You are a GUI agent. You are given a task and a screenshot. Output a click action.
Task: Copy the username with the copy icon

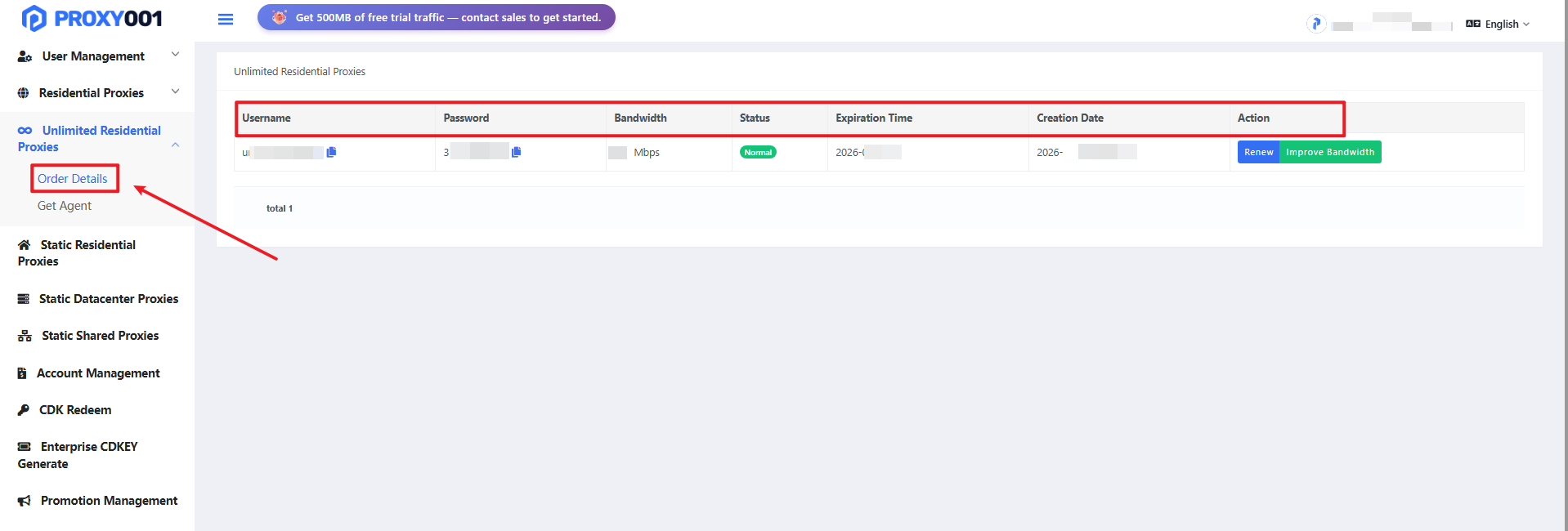point(331,152)
